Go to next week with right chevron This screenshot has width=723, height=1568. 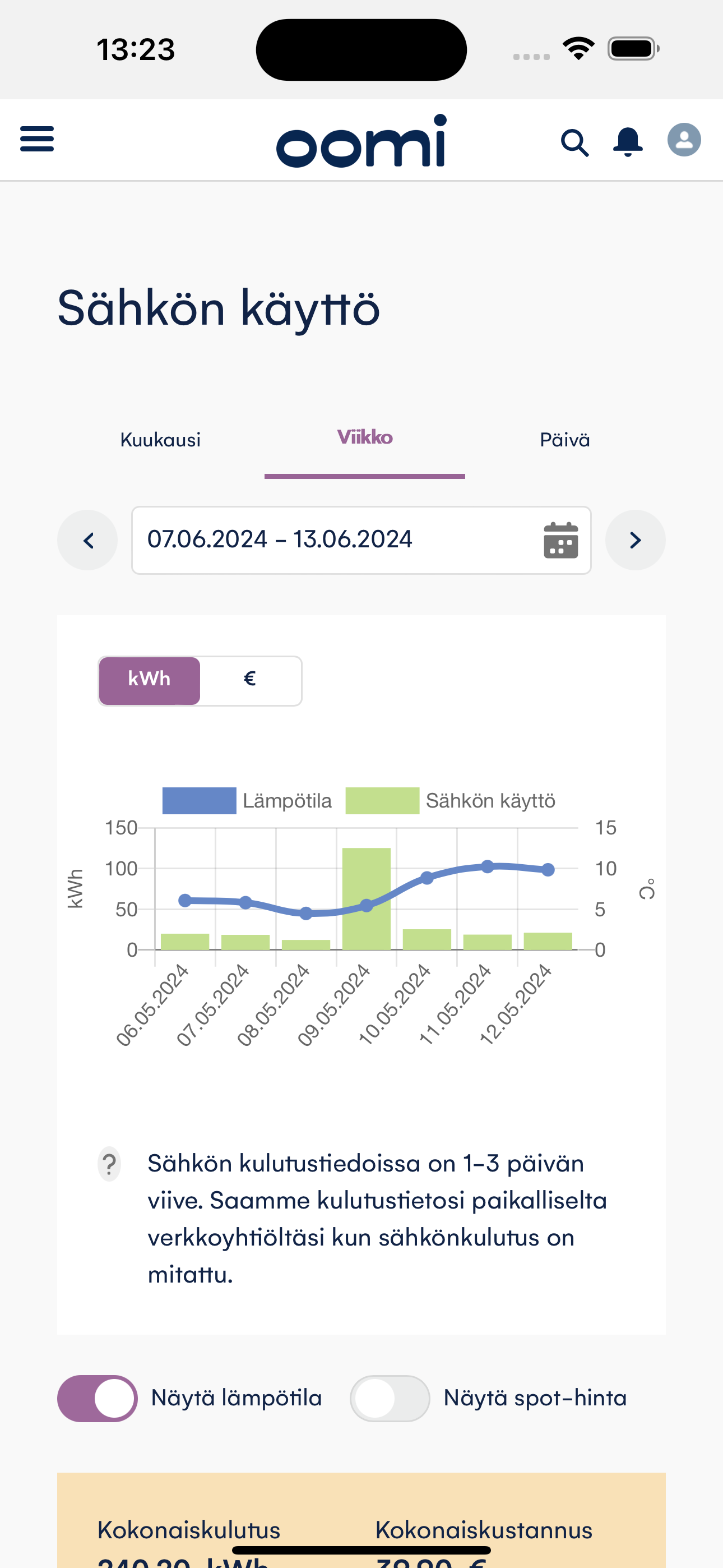click(636, 540)
